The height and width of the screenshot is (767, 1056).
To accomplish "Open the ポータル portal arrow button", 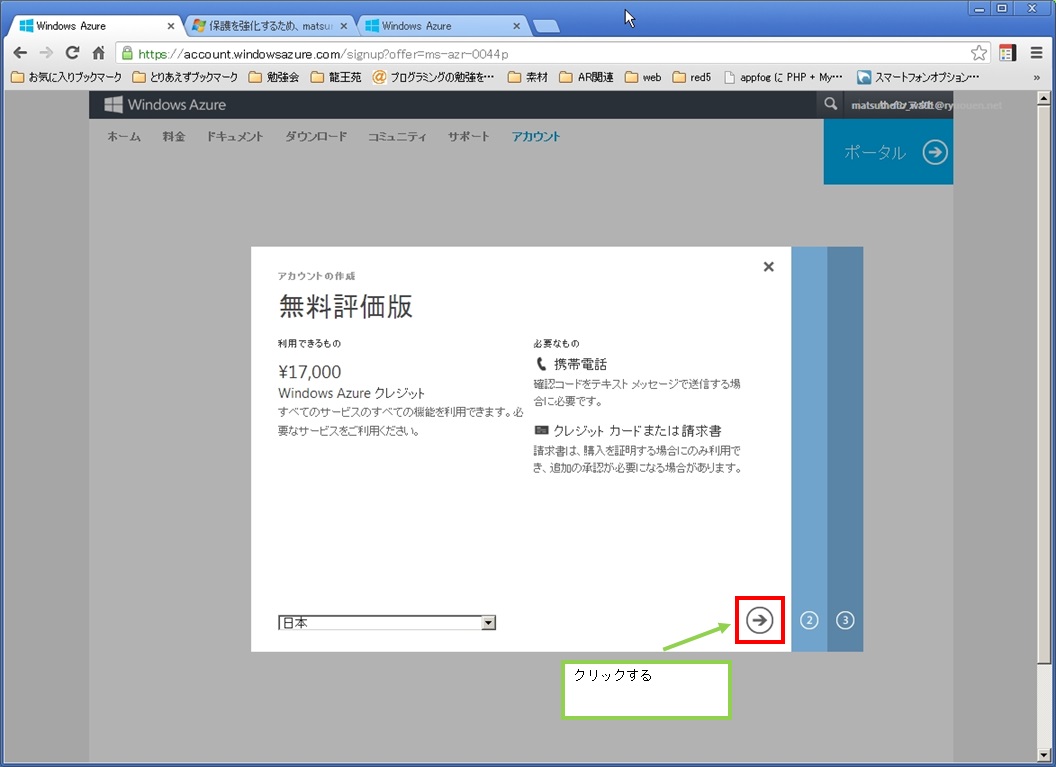I will tap(888, 152).
